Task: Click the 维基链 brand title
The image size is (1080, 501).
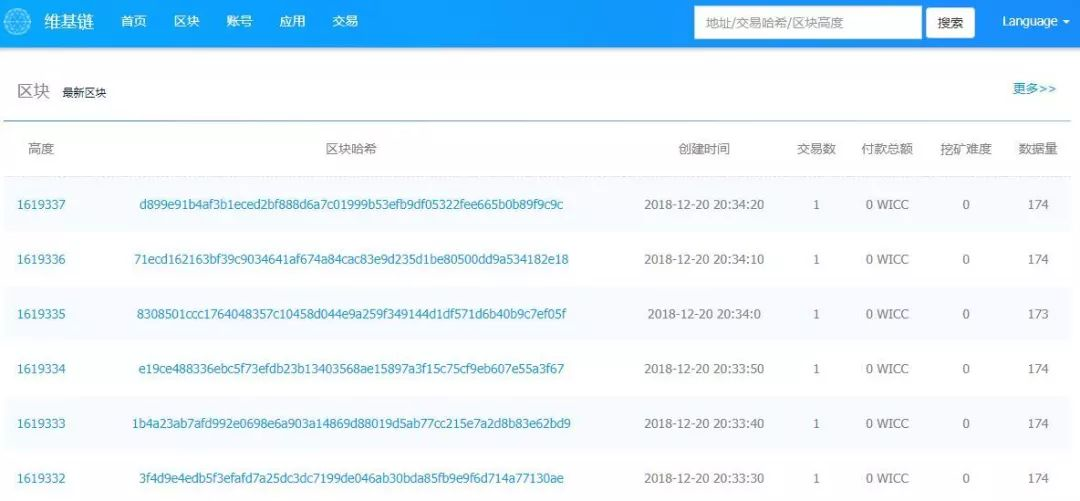Action: [x=69, y=21]
